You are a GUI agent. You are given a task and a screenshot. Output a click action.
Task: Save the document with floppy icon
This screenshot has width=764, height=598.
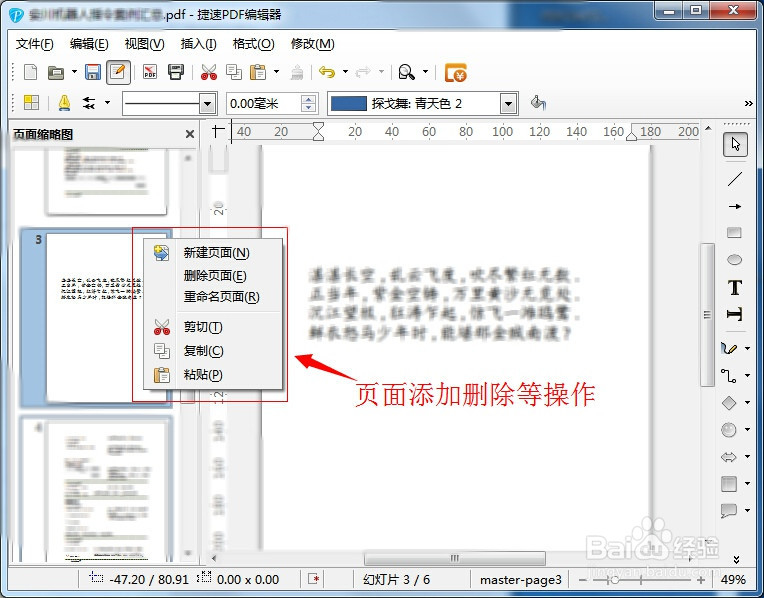tap(93, 72)
